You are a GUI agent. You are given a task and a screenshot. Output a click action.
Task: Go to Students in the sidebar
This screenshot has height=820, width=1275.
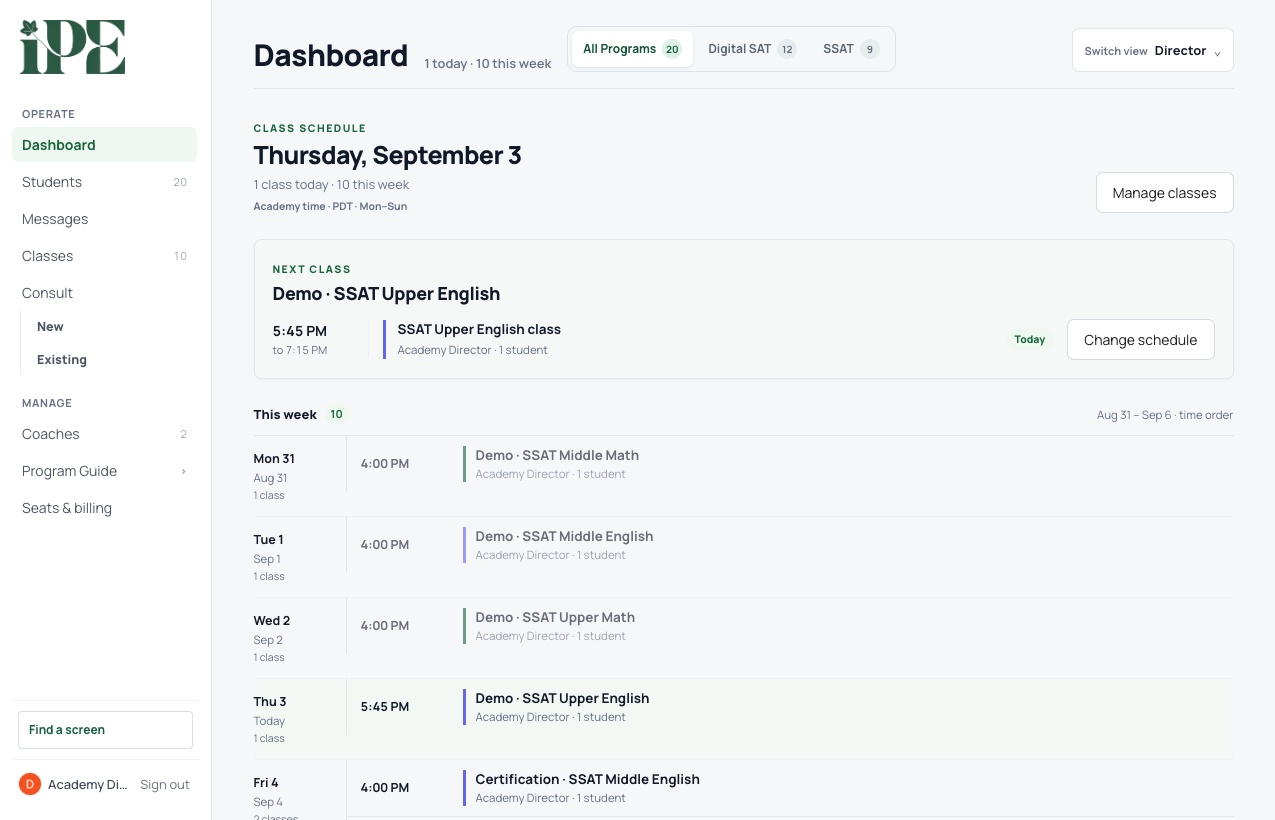(x=104, y=182)
